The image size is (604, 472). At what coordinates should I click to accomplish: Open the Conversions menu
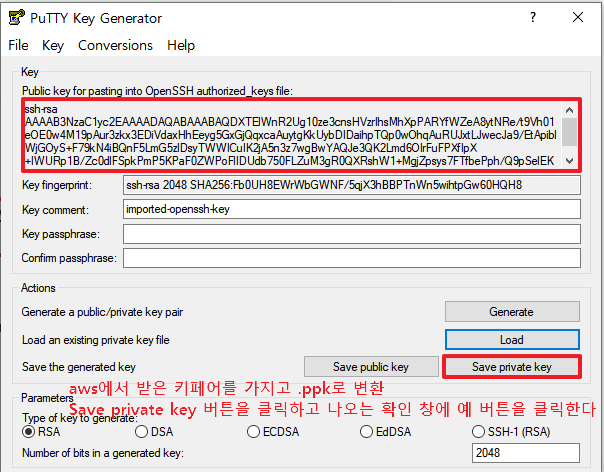click(x=115, y=45)
